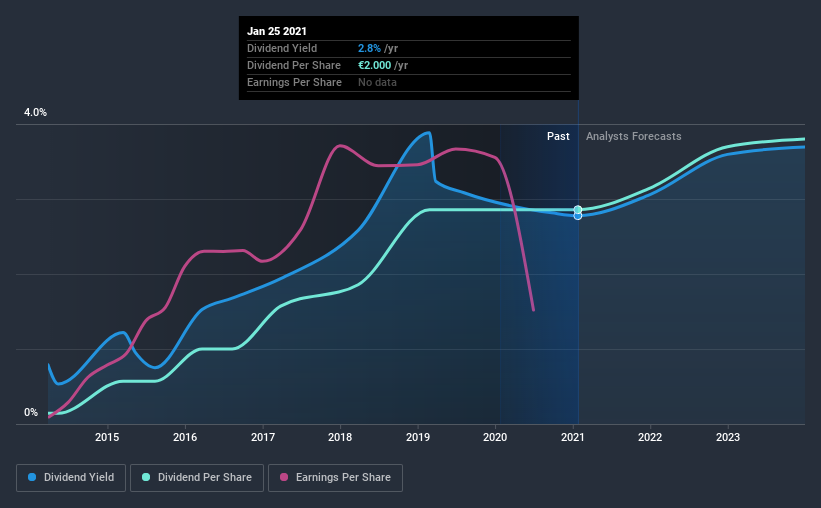The image size is (821, 508).
Task: Click the 2015 x-axis label
Action: [107, 437]
